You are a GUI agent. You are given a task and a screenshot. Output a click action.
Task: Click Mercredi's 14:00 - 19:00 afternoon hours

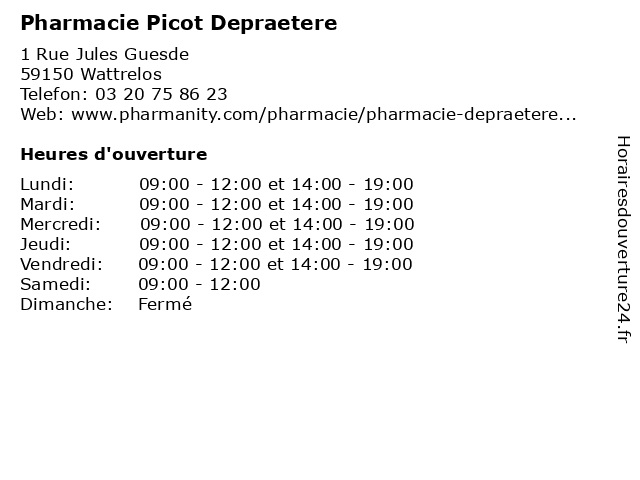pos(353,224)
